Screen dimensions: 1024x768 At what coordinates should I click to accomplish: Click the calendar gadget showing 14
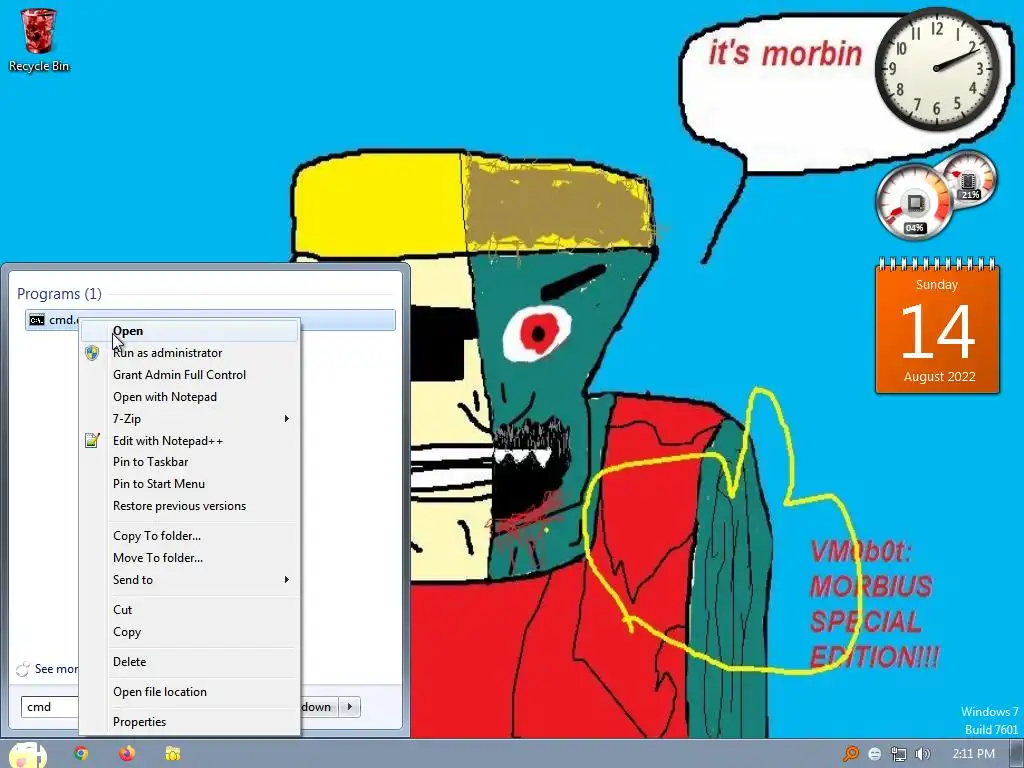937,326
